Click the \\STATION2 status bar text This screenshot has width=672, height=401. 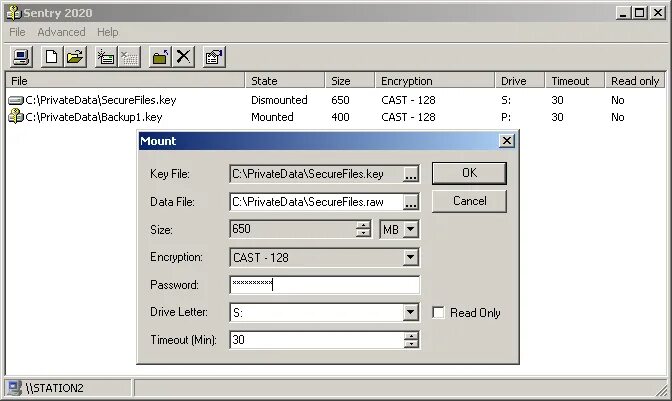point(54,388)
